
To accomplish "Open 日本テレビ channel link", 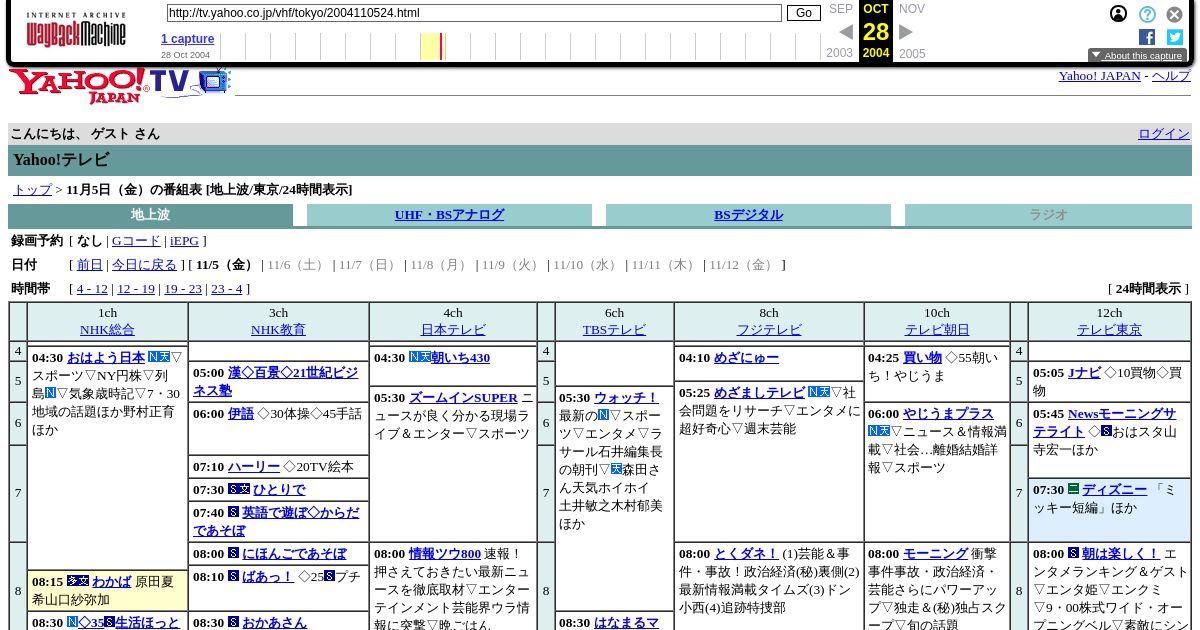I will (453, 330).
